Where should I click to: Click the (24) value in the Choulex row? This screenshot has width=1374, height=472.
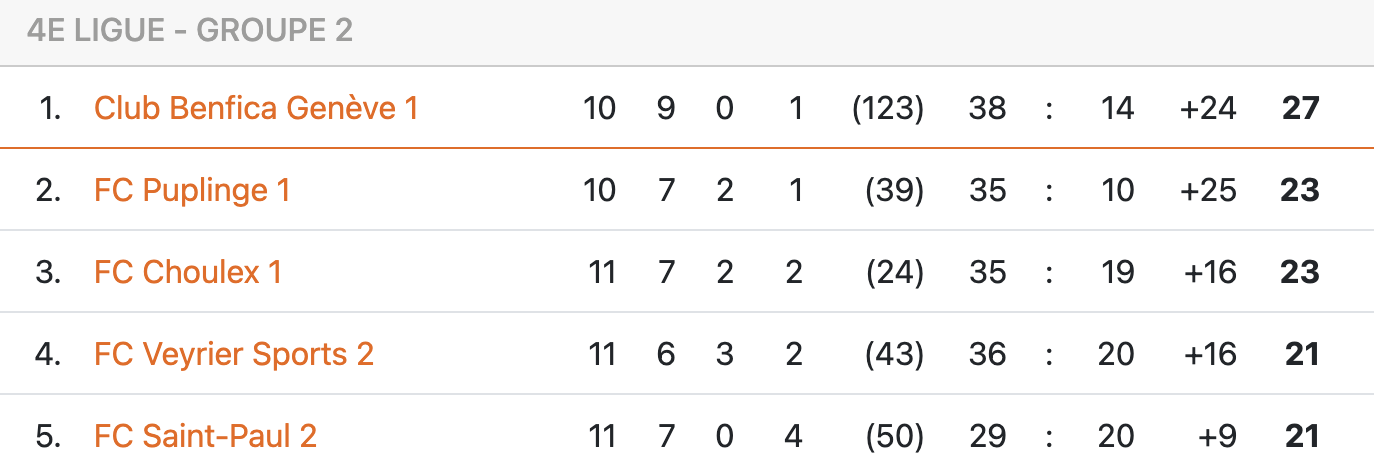pyautogui.click(x=894, y=272)
